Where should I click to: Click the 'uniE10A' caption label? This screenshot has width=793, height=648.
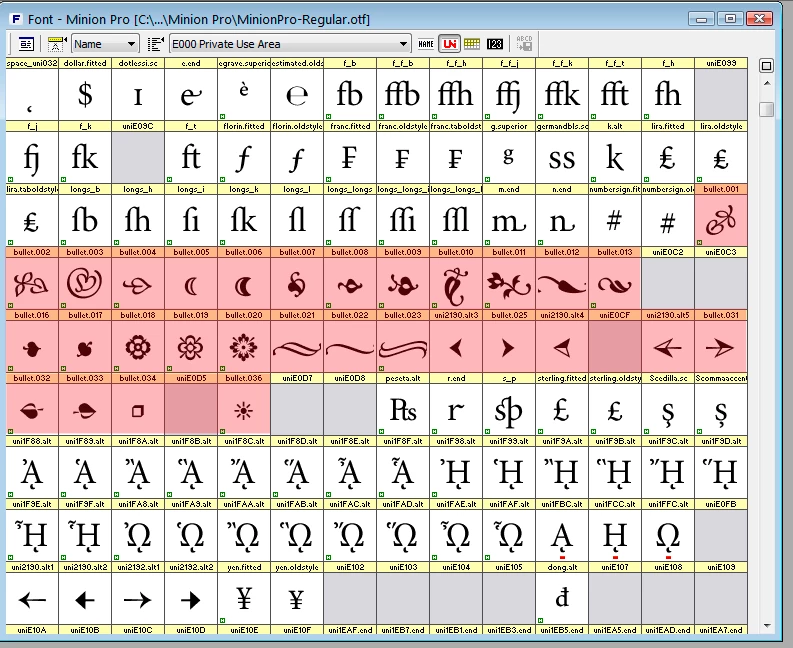pyautogui.click(x=32, y=630)
